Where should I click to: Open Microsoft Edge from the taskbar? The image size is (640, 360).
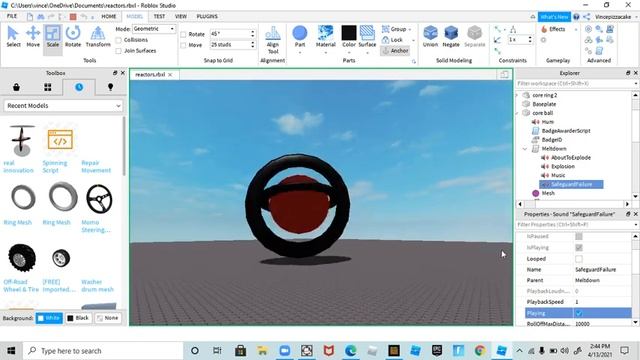pos(350,351)
